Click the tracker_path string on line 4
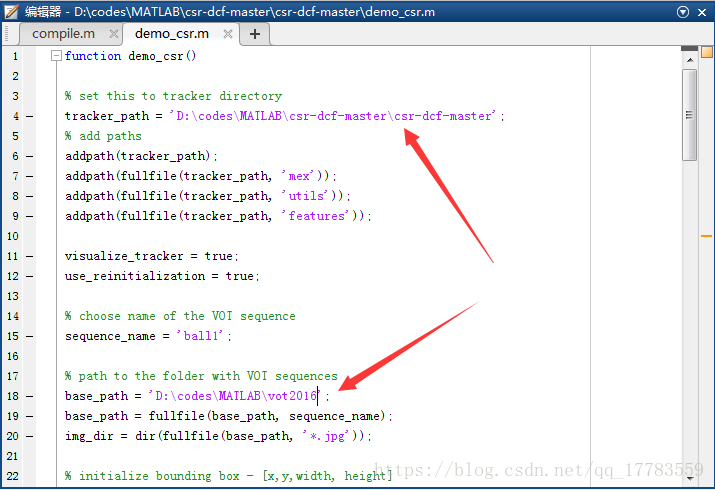 [332, 116]
